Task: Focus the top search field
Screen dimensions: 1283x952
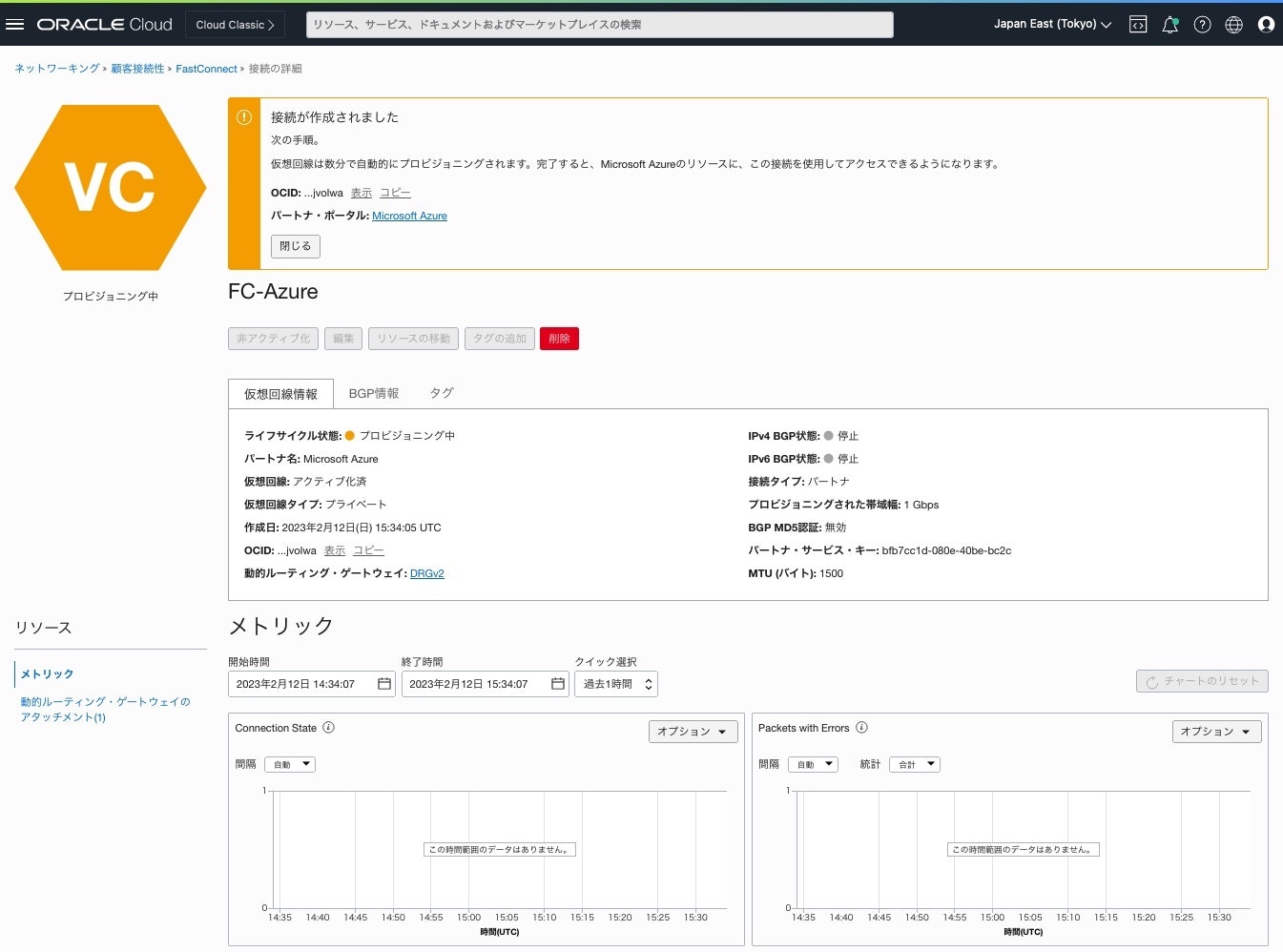Action: pos(600,25)
